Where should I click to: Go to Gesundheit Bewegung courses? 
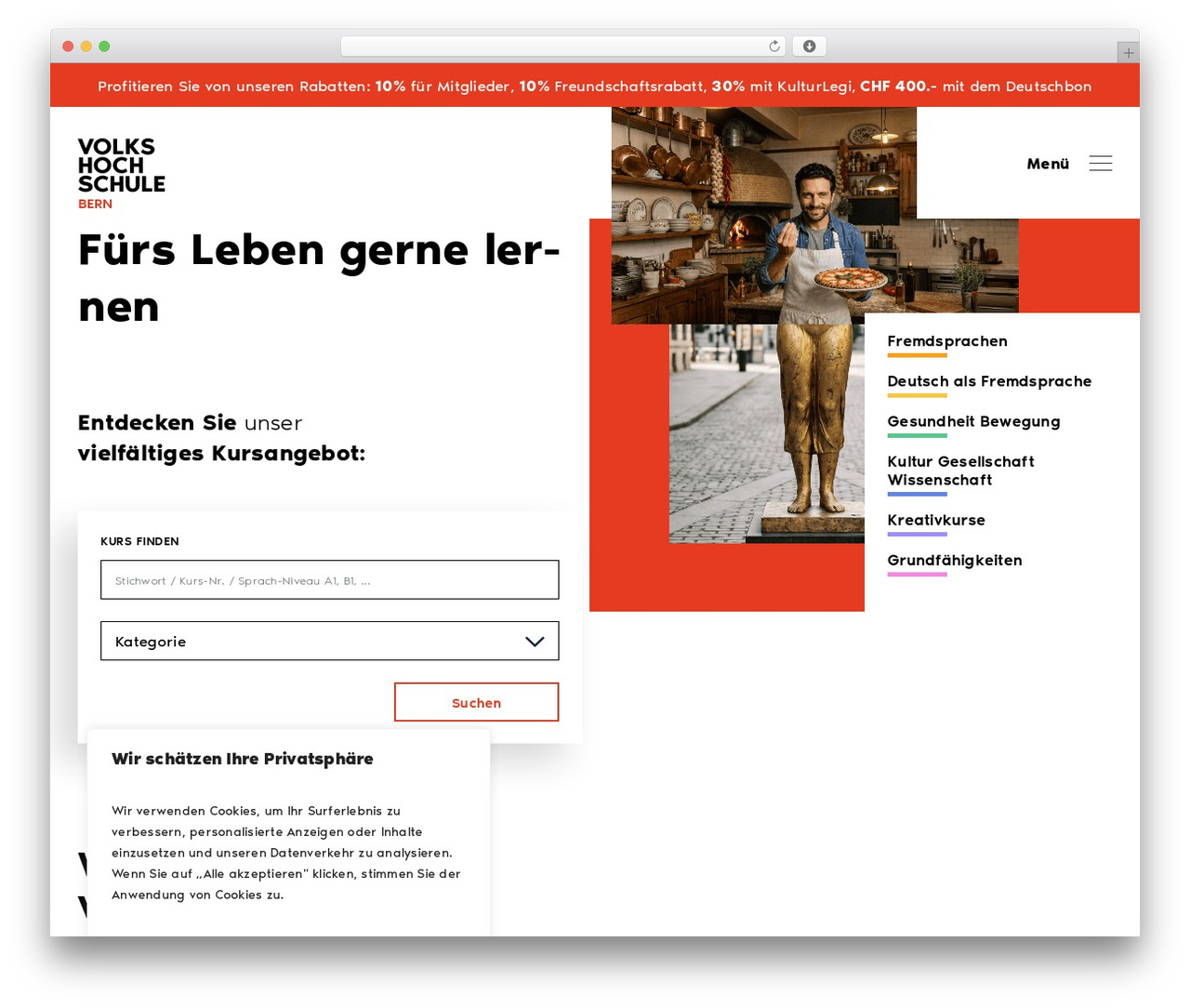coord(973,421)
